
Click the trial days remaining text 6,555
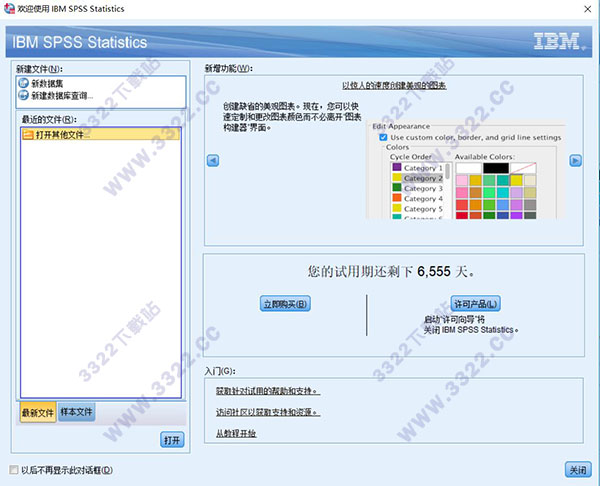pyautogui.click(x=434, y=271)
